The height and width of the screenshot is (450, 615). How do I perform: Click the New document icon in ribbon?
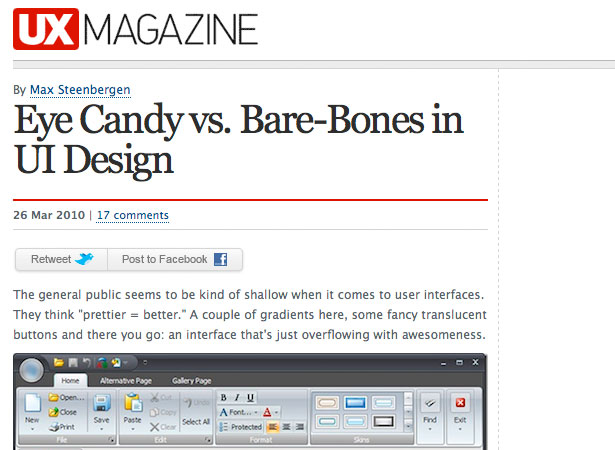(32, 403)
